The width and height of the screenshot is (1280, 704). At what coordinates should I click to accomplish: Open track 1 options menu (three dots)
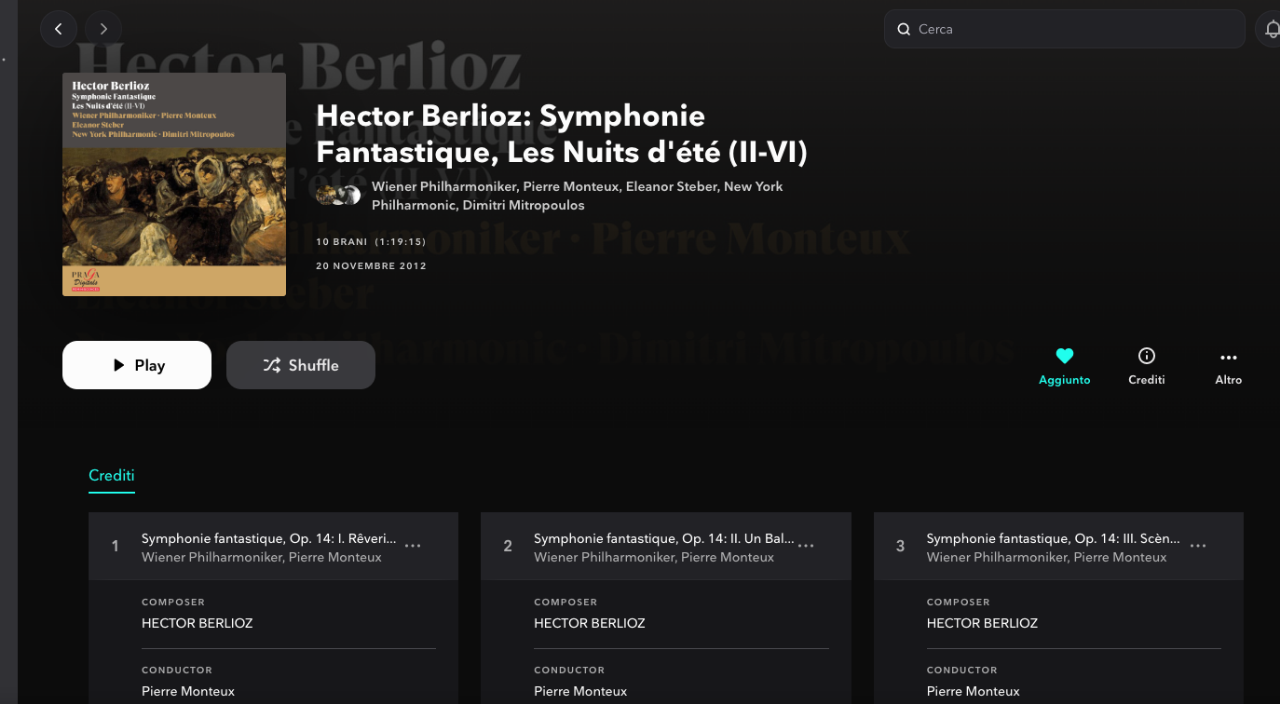tap(413, 546)
